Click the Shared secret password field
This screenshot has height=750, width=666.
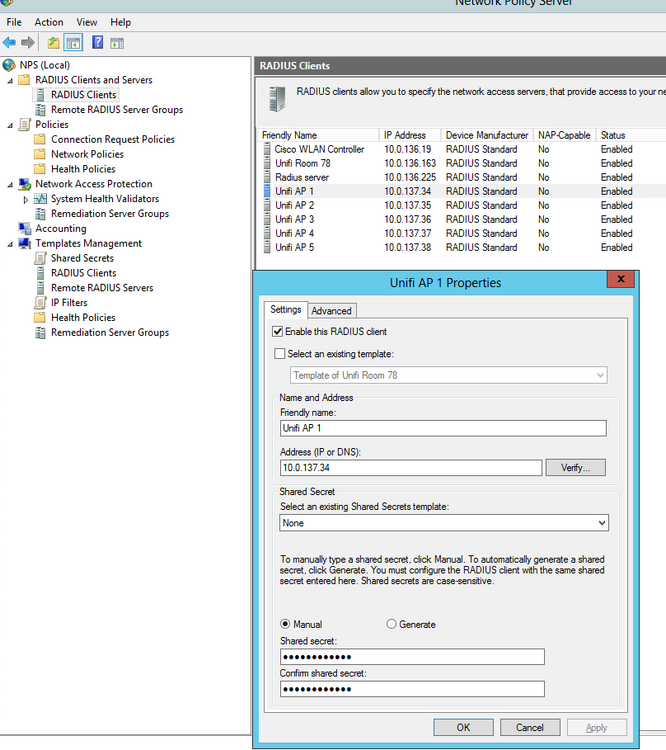click(412, 657)
